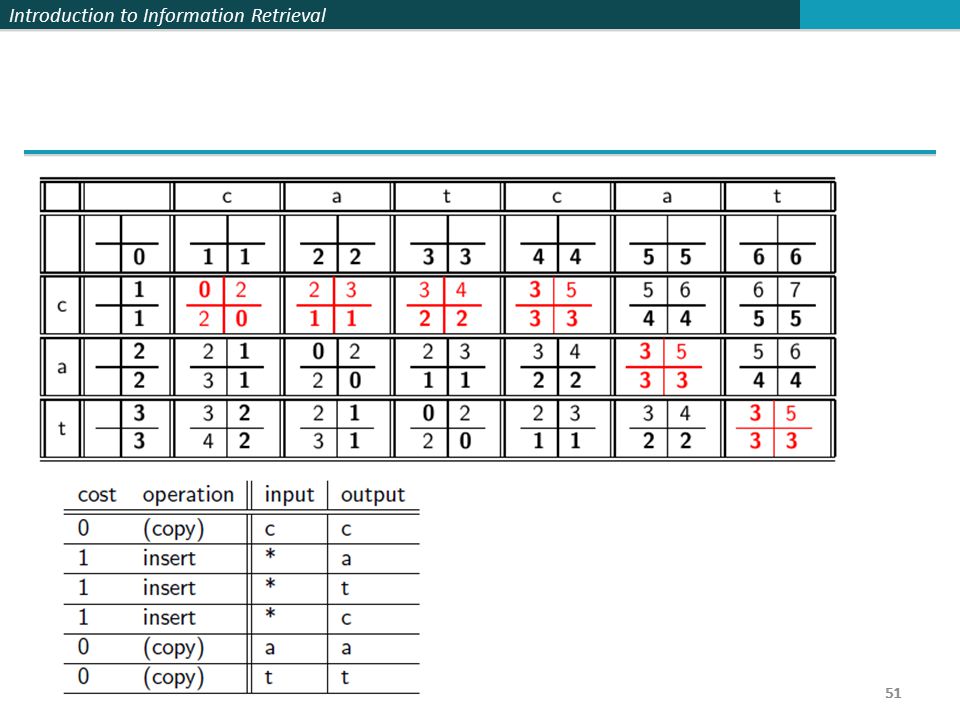Click output "c" in the insert row
The image size is (960, 720).
[346, 618]
